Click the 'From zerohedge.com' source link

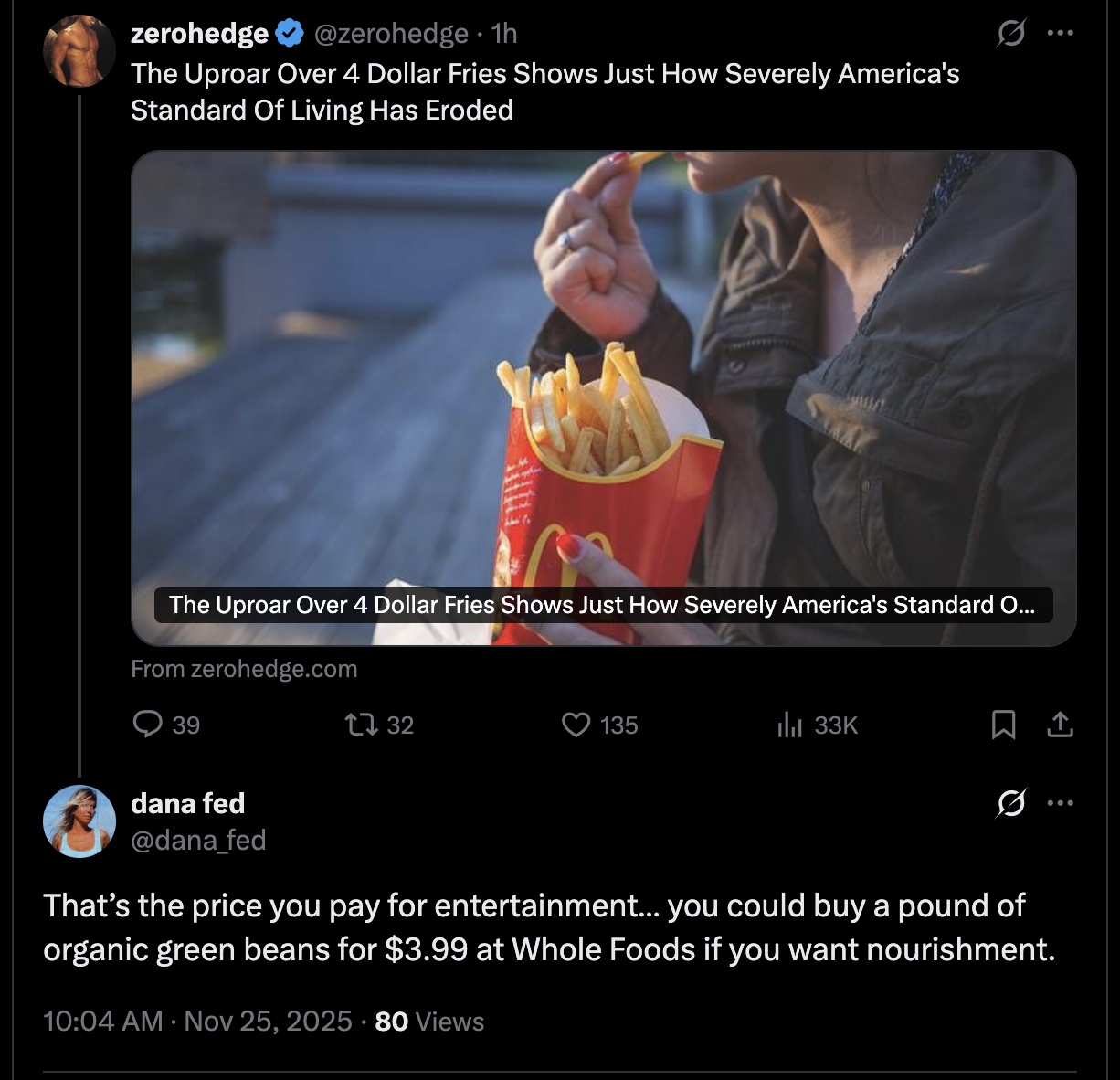click(244, 669)
